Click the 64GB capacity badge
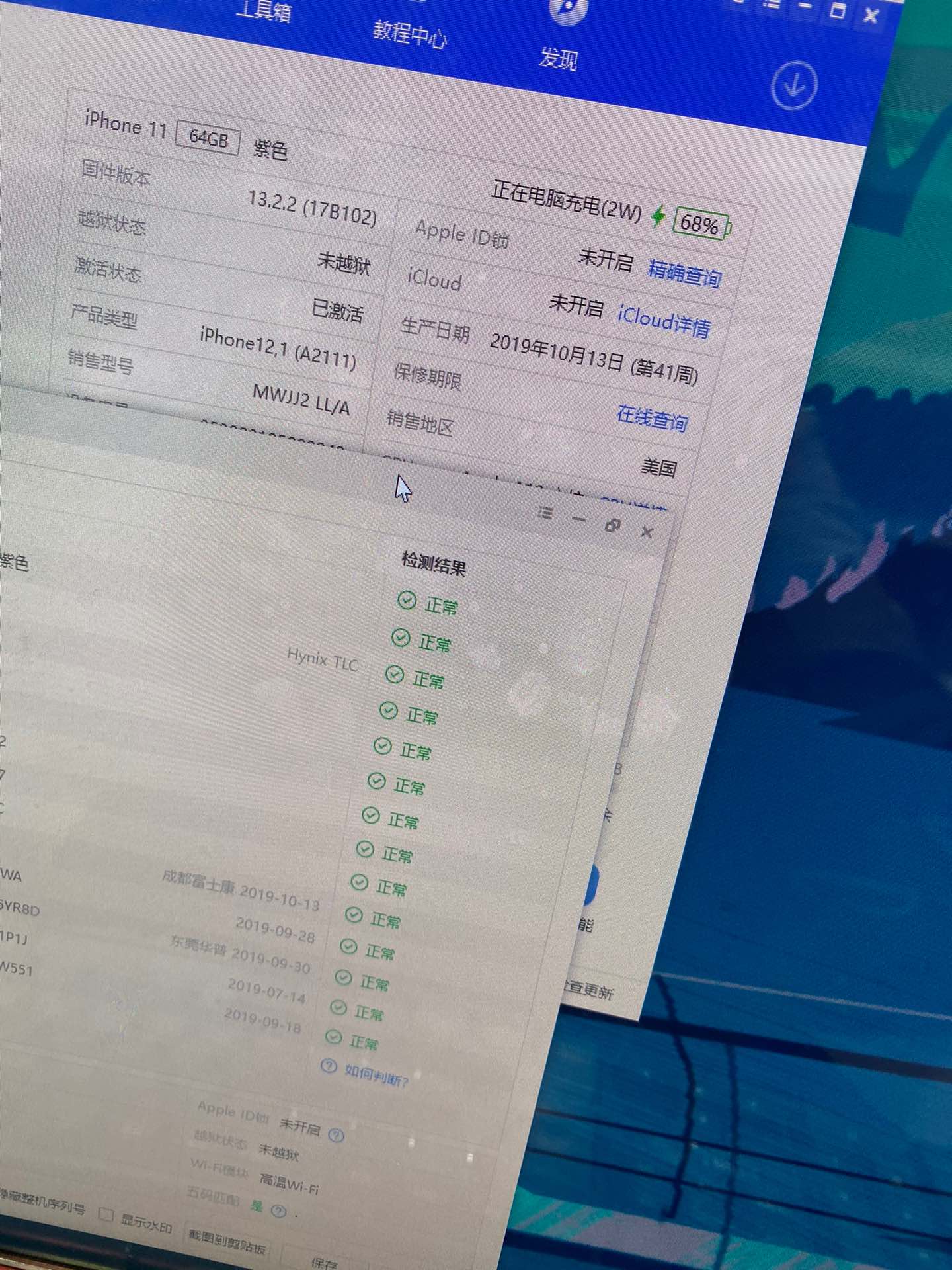The height and width of the screenshot is (1270, 952). [208, 138]
